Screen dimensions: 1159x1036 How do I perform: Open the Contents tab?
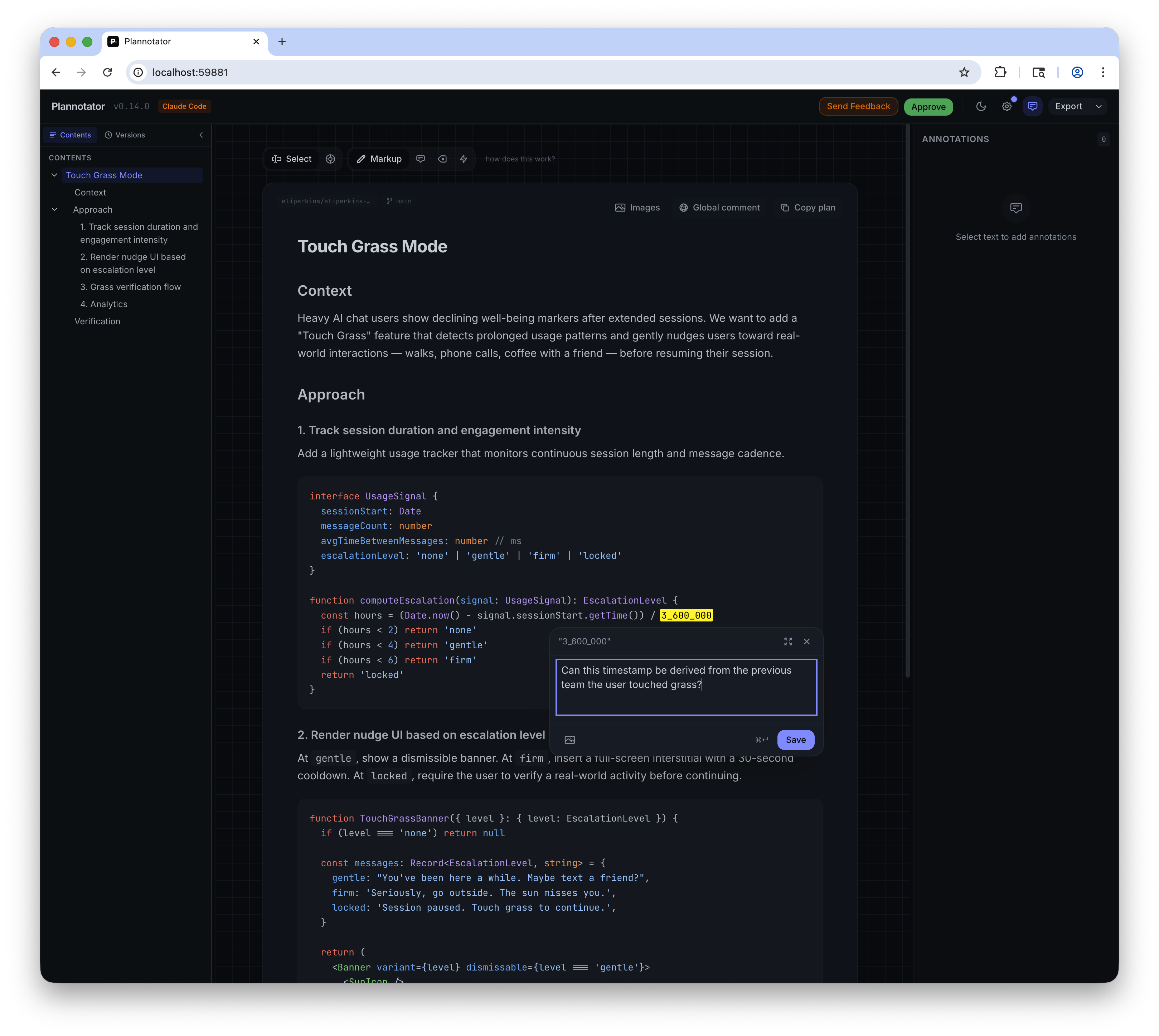point(70,135)
